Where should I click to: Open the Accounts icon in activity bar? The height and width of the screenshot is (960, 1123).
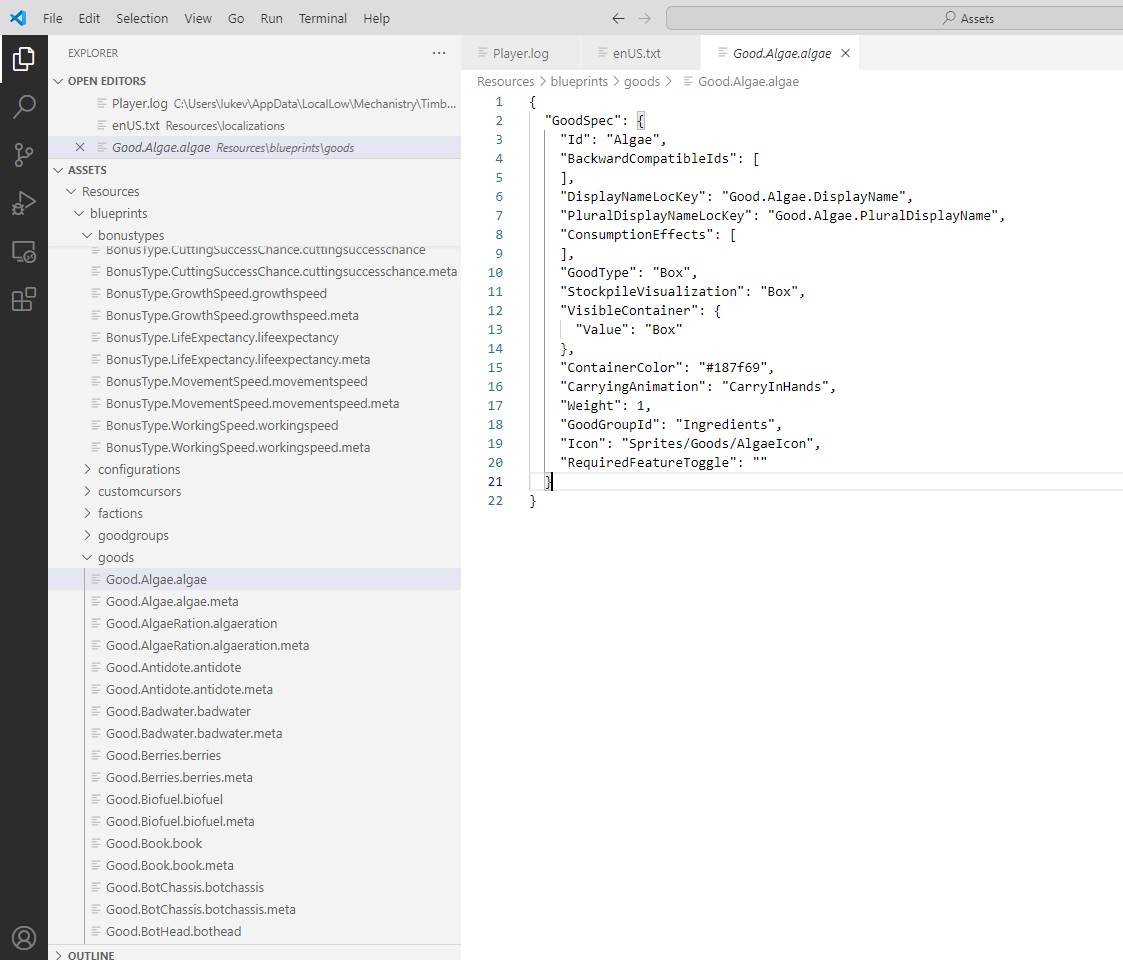click(24, 938)
